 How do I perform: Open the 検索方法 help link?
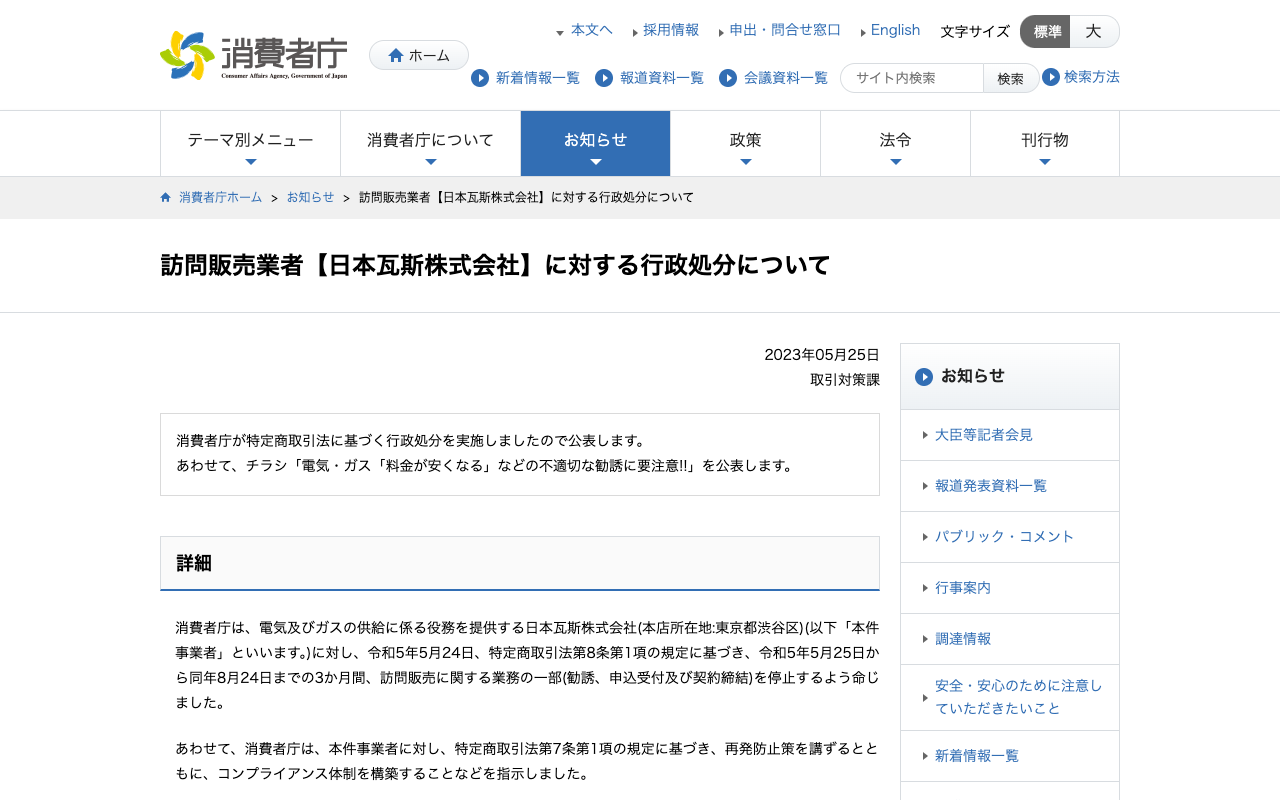[x=1092, y=77]
